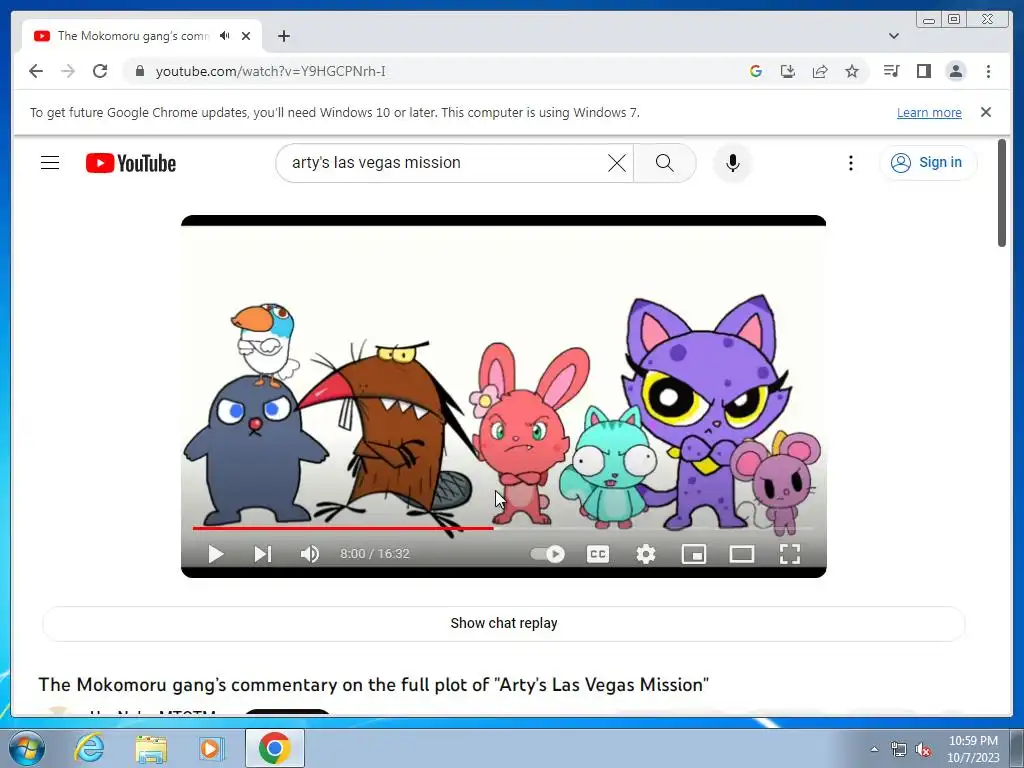
Task: Click the video title text
Action: 374,684
